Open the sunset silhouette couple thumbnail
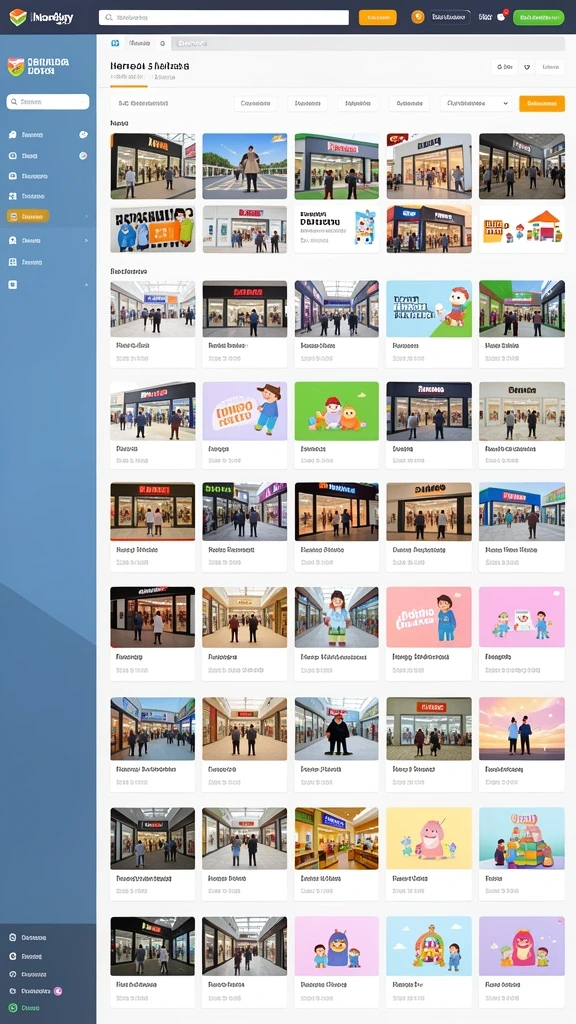 (521, 728)
